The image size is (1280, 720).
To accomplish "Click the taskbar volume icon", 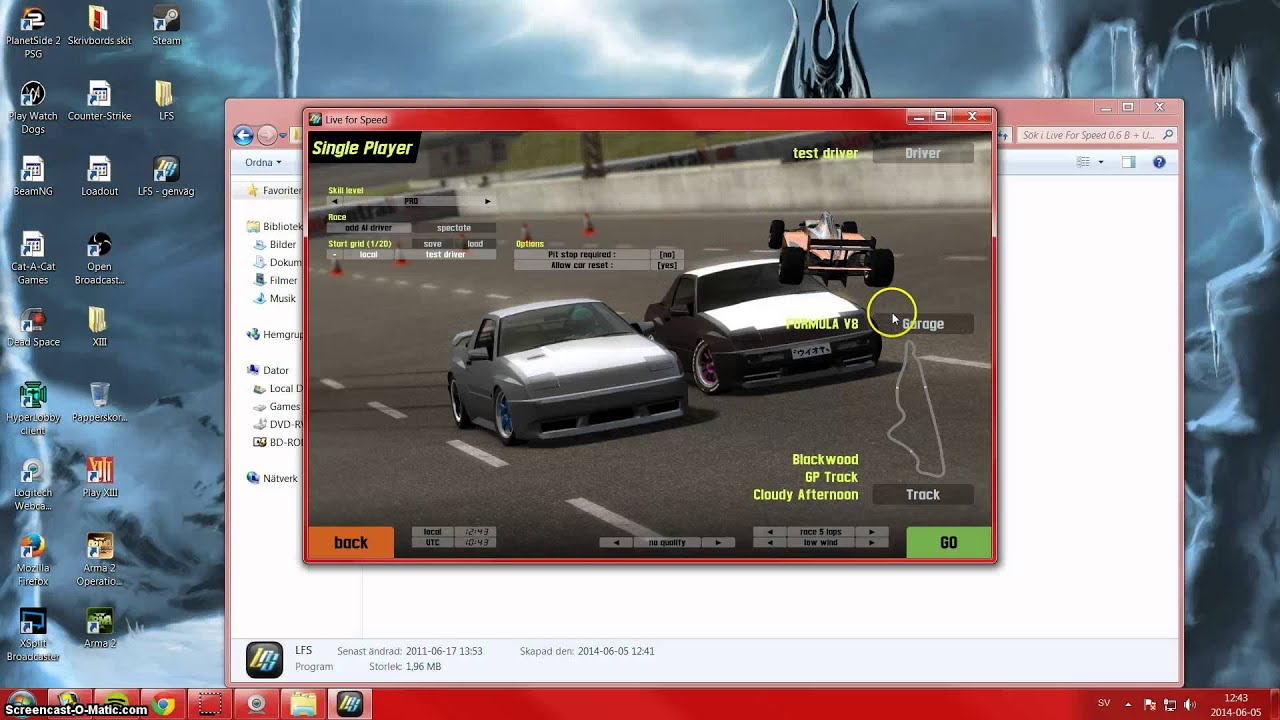I will (x=1190, y=705).
